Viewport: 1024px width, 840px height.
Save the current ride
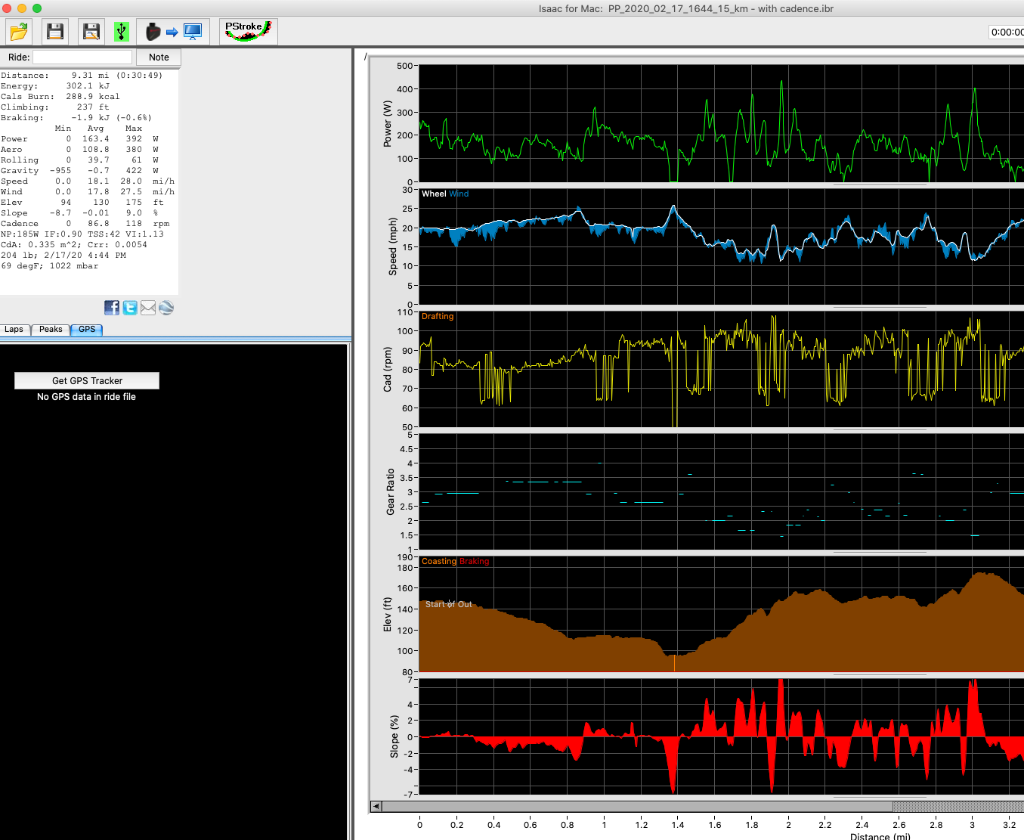[55, 31]
